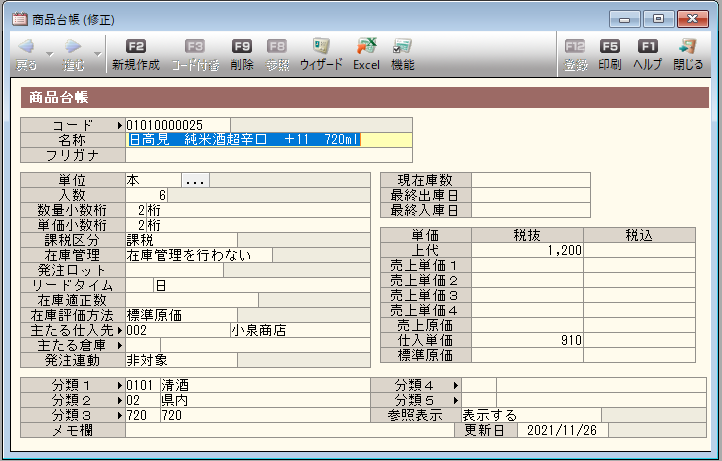This screenshot has width=722, height=461.
Task: Select the 在庫管理 field value
Action: tap(198, 255)
